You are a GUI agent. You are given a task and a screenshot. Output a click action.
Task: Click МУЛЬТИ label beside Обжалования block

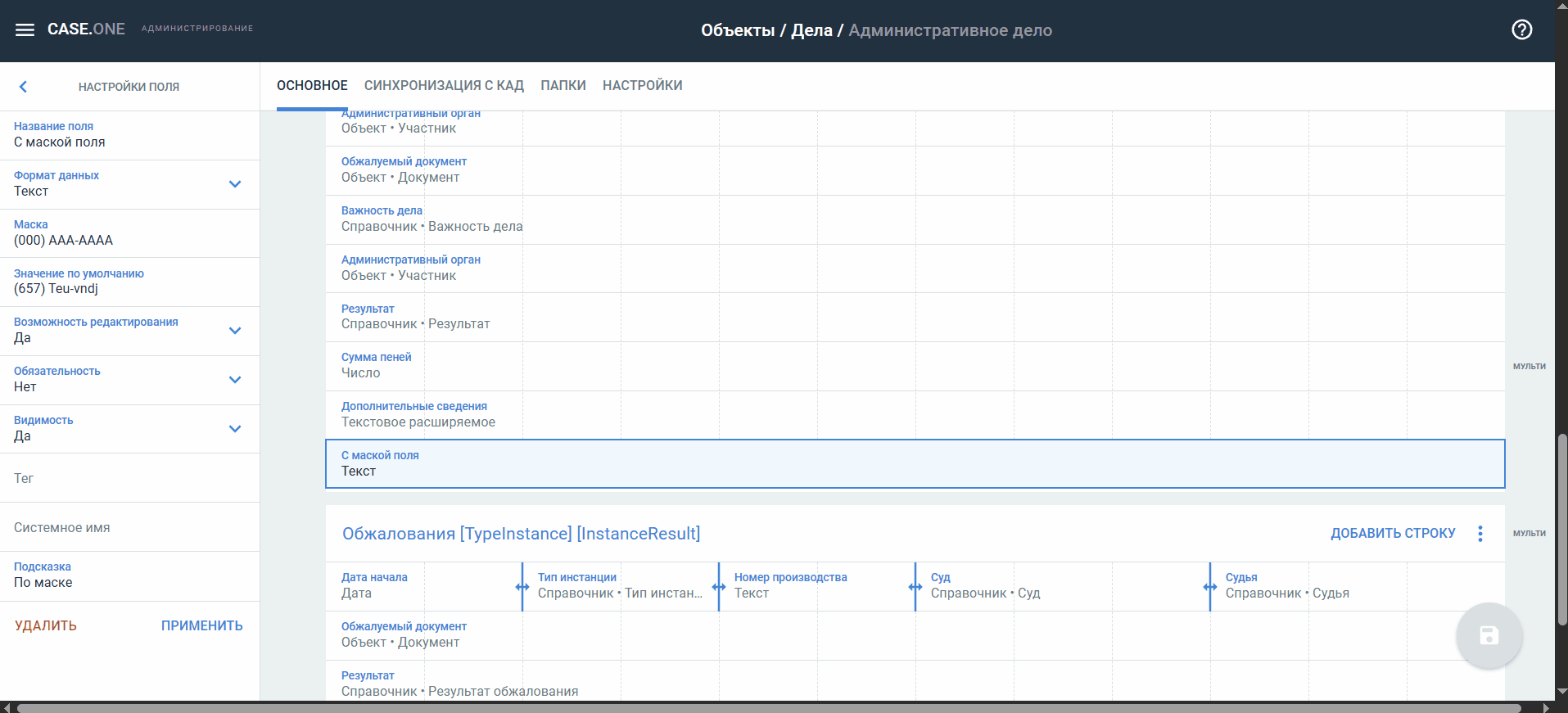[x=1529, y=533]
